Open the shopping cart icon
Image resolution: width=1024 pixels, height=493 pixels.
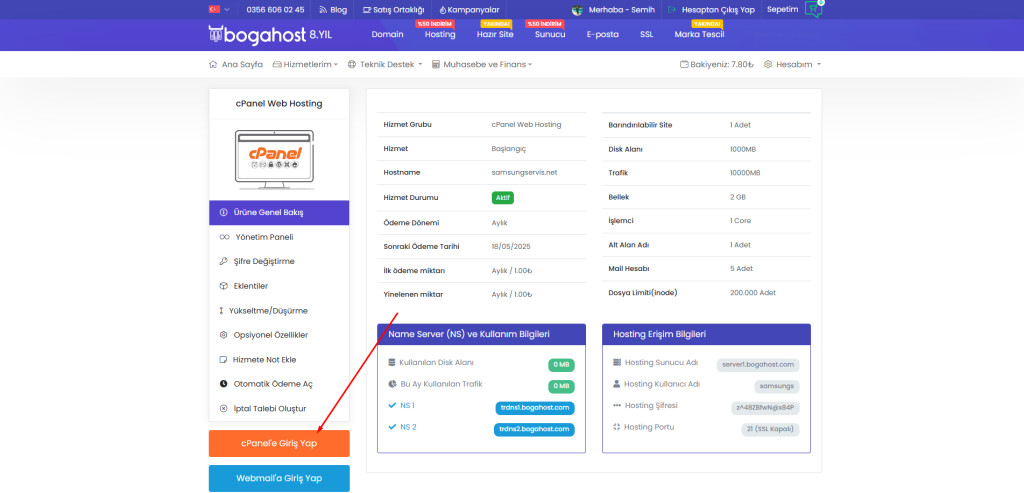(813, 9)
